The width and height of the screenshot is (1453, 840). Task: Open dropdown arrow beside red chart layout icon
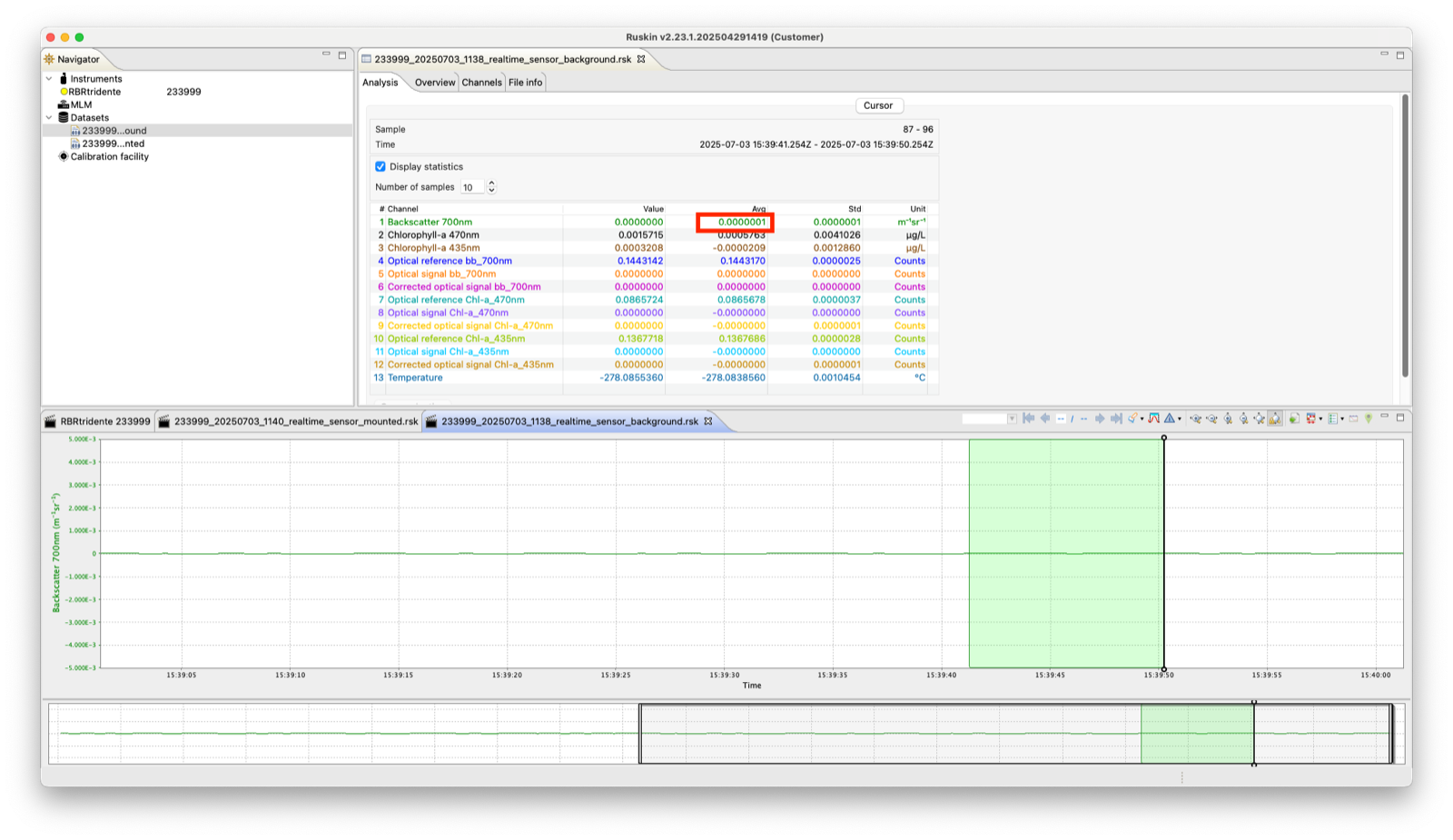tap(1320, 419)
